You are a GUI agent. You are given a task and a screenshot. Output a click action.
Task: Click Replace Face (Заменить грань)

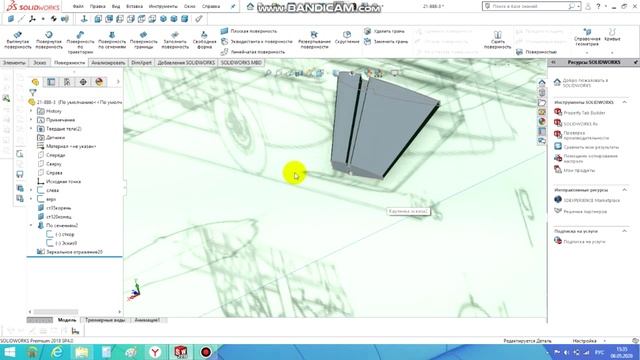click(386, 42)
